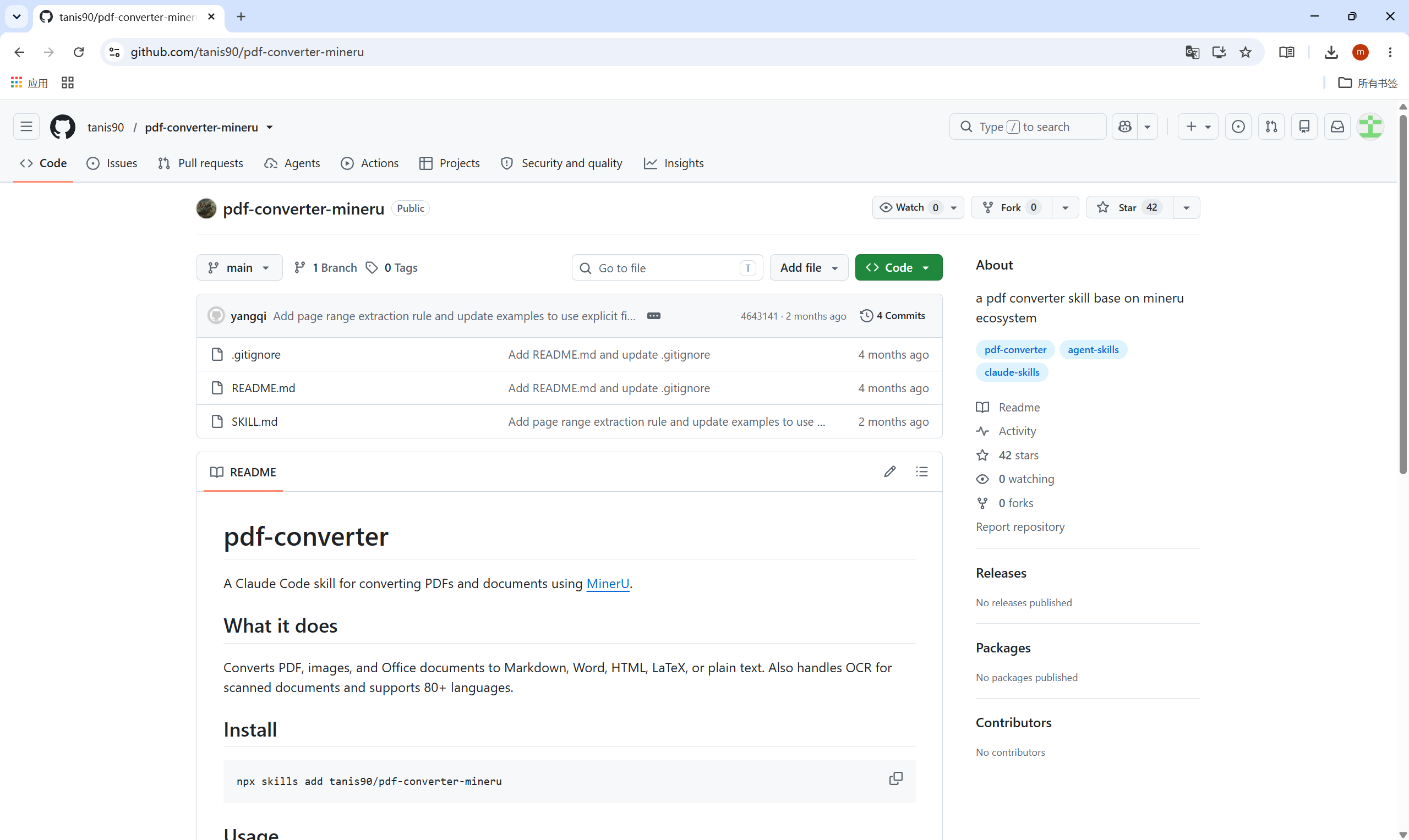Click Chrome translate page icon
The width and height of the screenshot is (1409, 840).
1192,52
